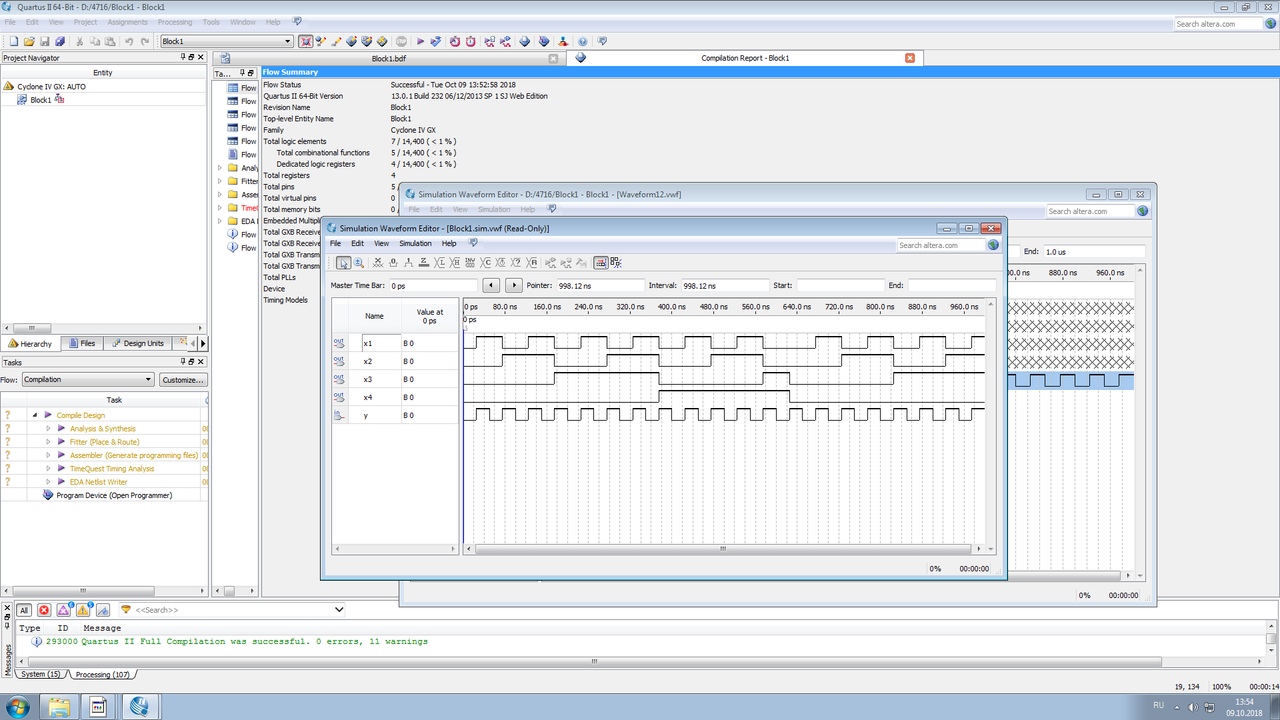Click the Save icon in Quartus toolbar
This screenshot has width=1280, height=720.
tap(44, 41)
